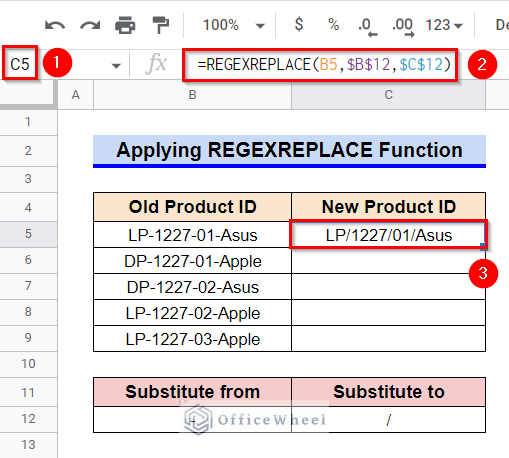Click the Name box showing C5

20,64
